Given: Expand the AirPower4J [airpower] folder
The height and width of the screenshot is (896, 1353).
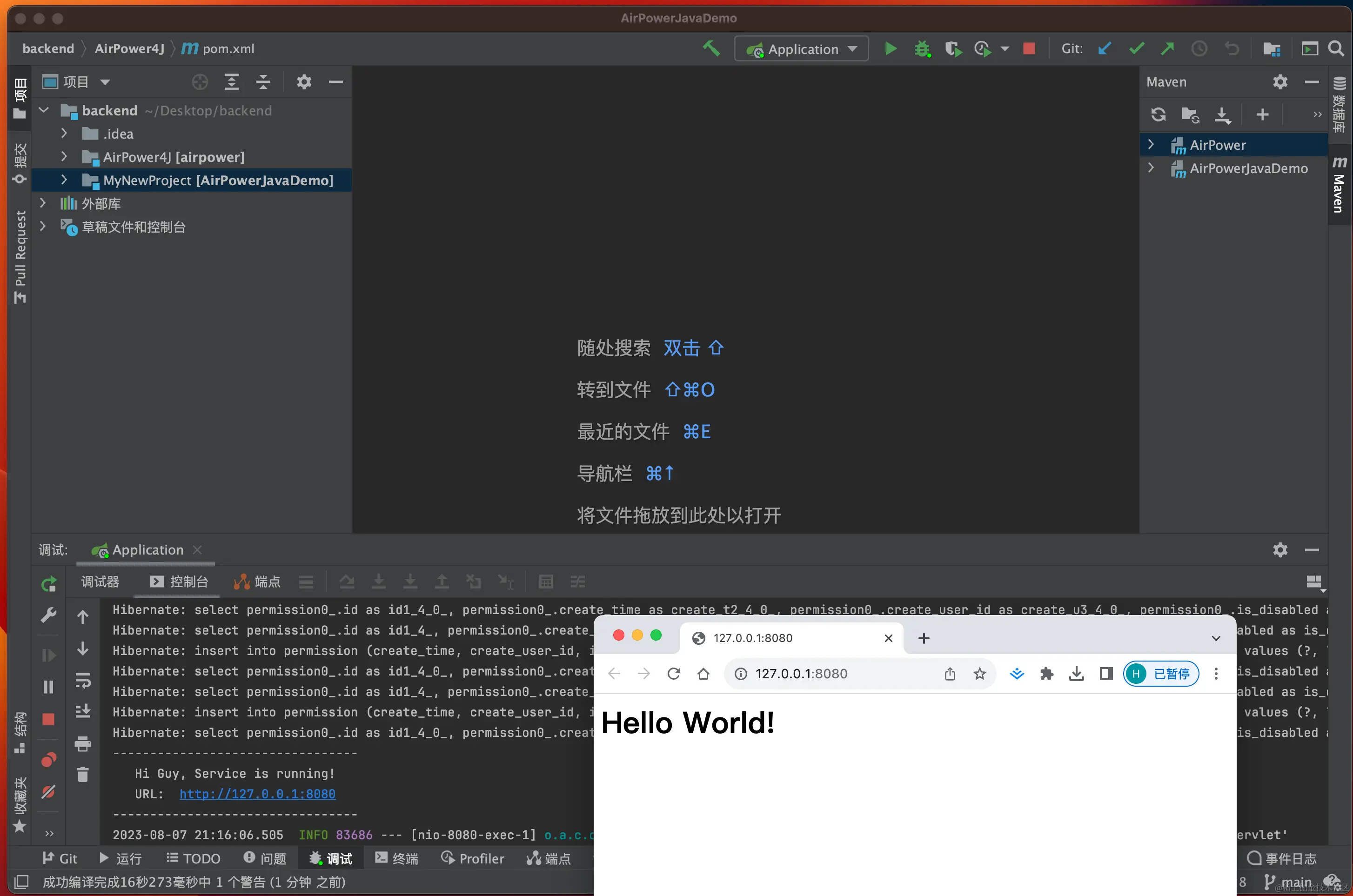Looking at the screenshot, I should (x=64, y=157).
